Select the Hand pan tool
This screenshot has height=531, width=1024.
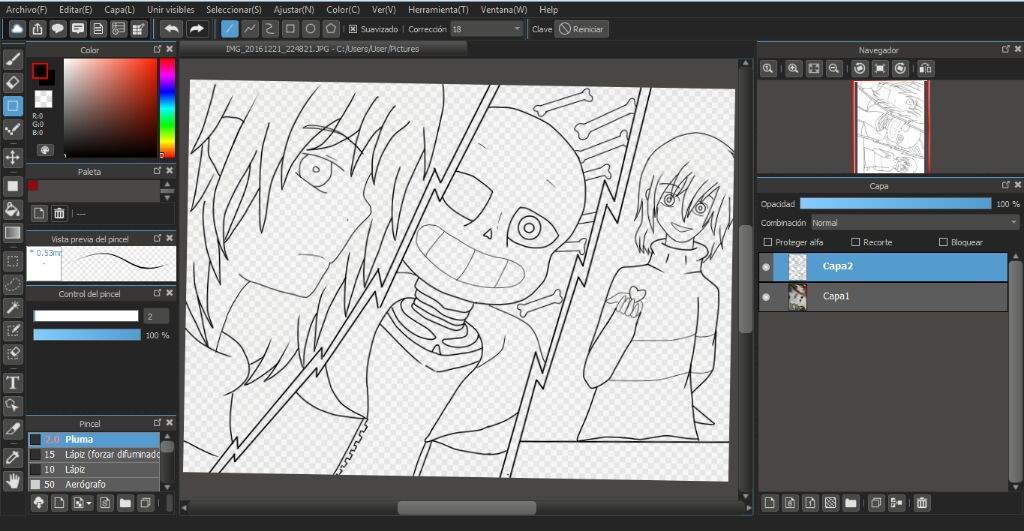(x=12, y=482)
